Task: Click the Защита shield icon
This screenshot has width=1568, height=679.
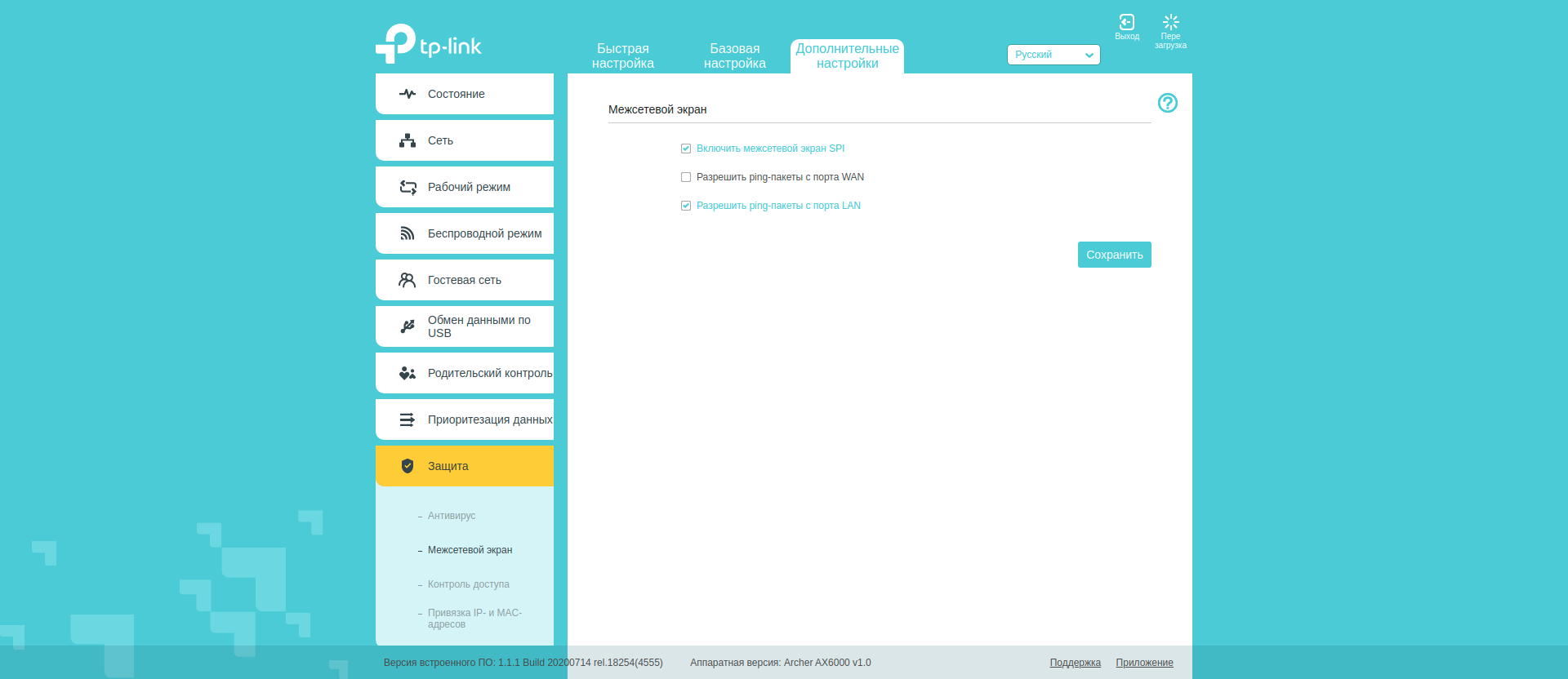Action: coord(408,466)
